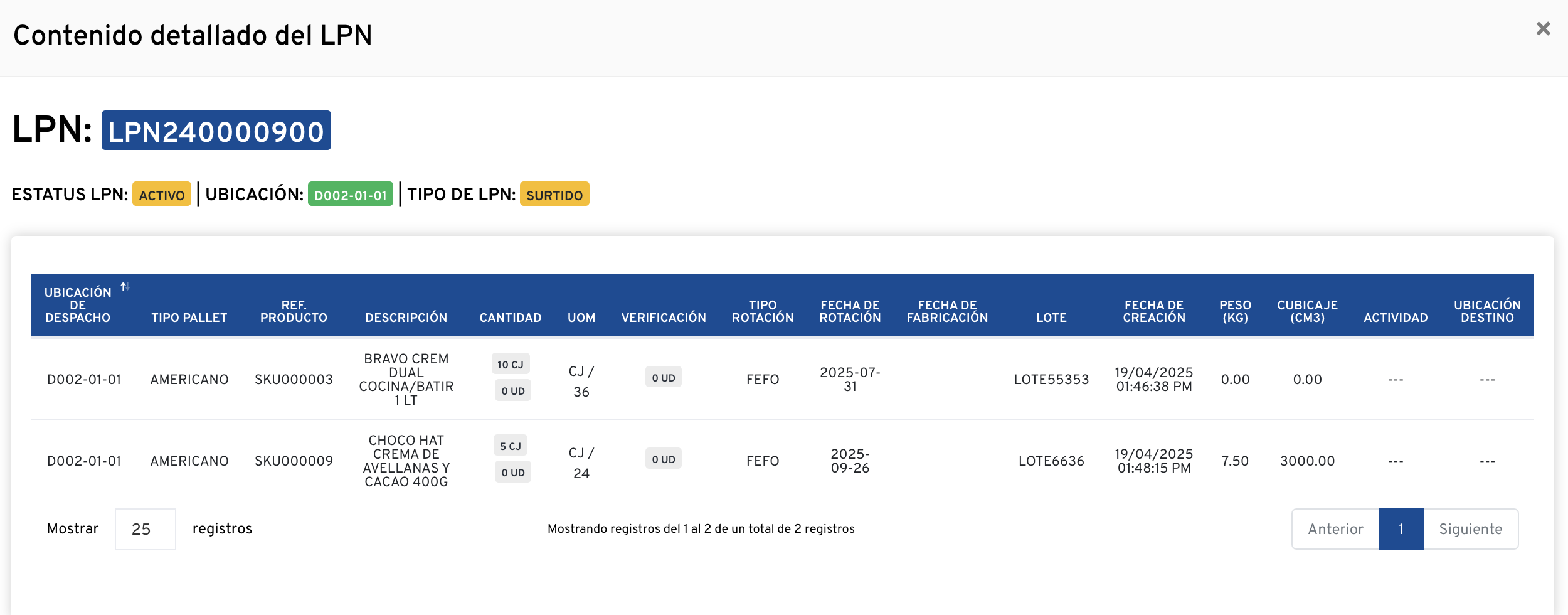Click the 10 CJ quantity badge
The width and height of the screenshot is (1568, 615).
point(510,365)
